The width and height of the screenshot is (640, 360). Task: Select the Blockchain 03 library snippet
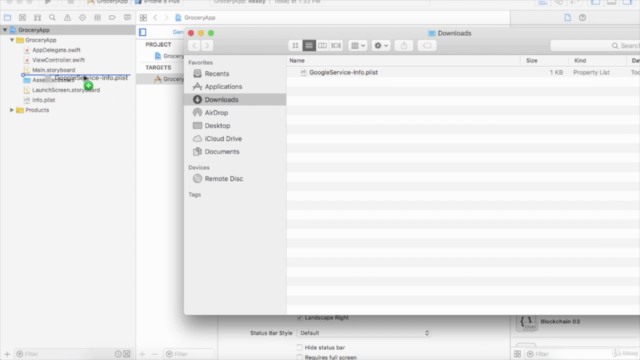[x=575, y=322]
